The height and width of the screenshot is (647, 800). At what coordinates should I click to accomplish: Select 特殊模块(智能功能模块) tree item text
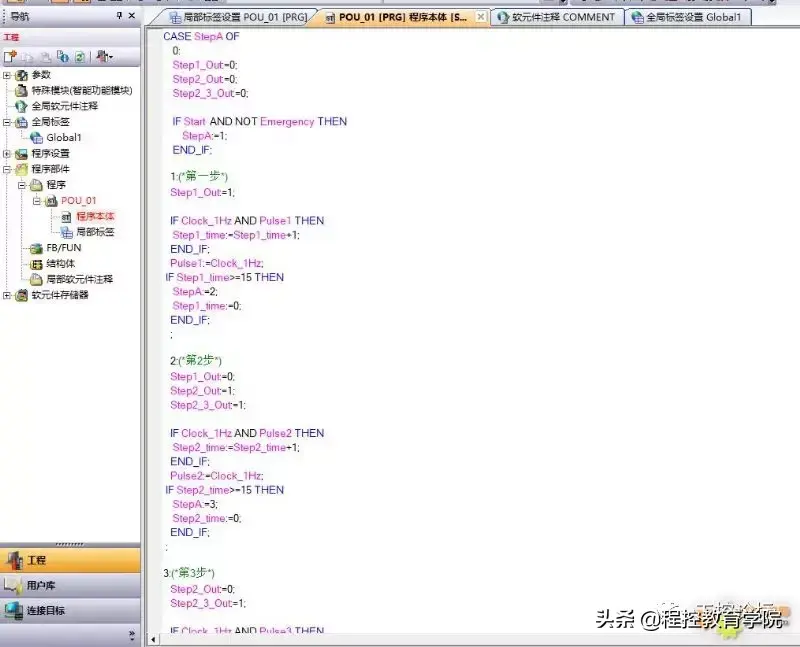click(x=82, y=91)
